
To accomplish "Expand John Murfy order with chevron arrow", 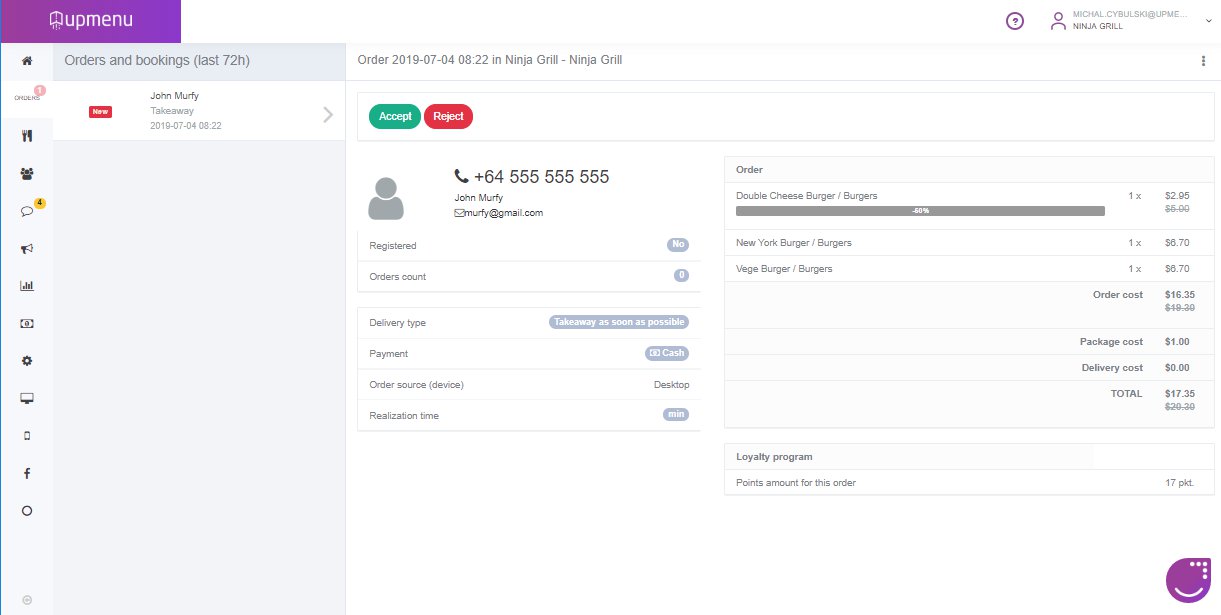I will click(327, 114).
